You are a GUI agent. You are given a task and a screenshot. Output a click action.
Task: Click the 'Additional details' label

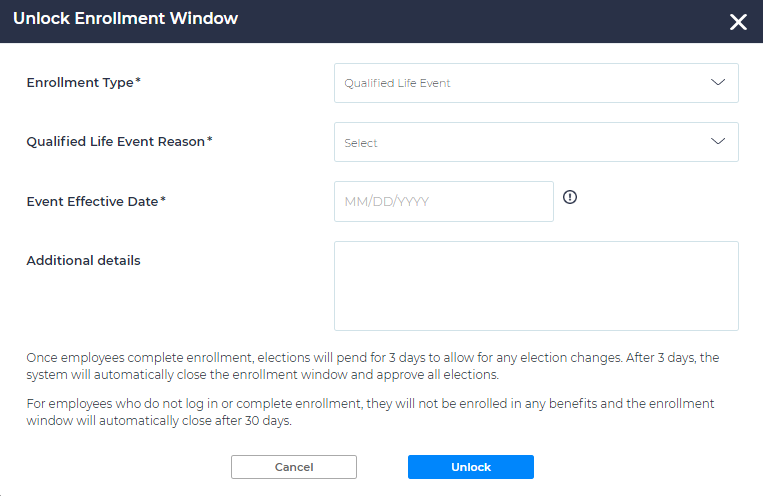[x=83, y=261]
